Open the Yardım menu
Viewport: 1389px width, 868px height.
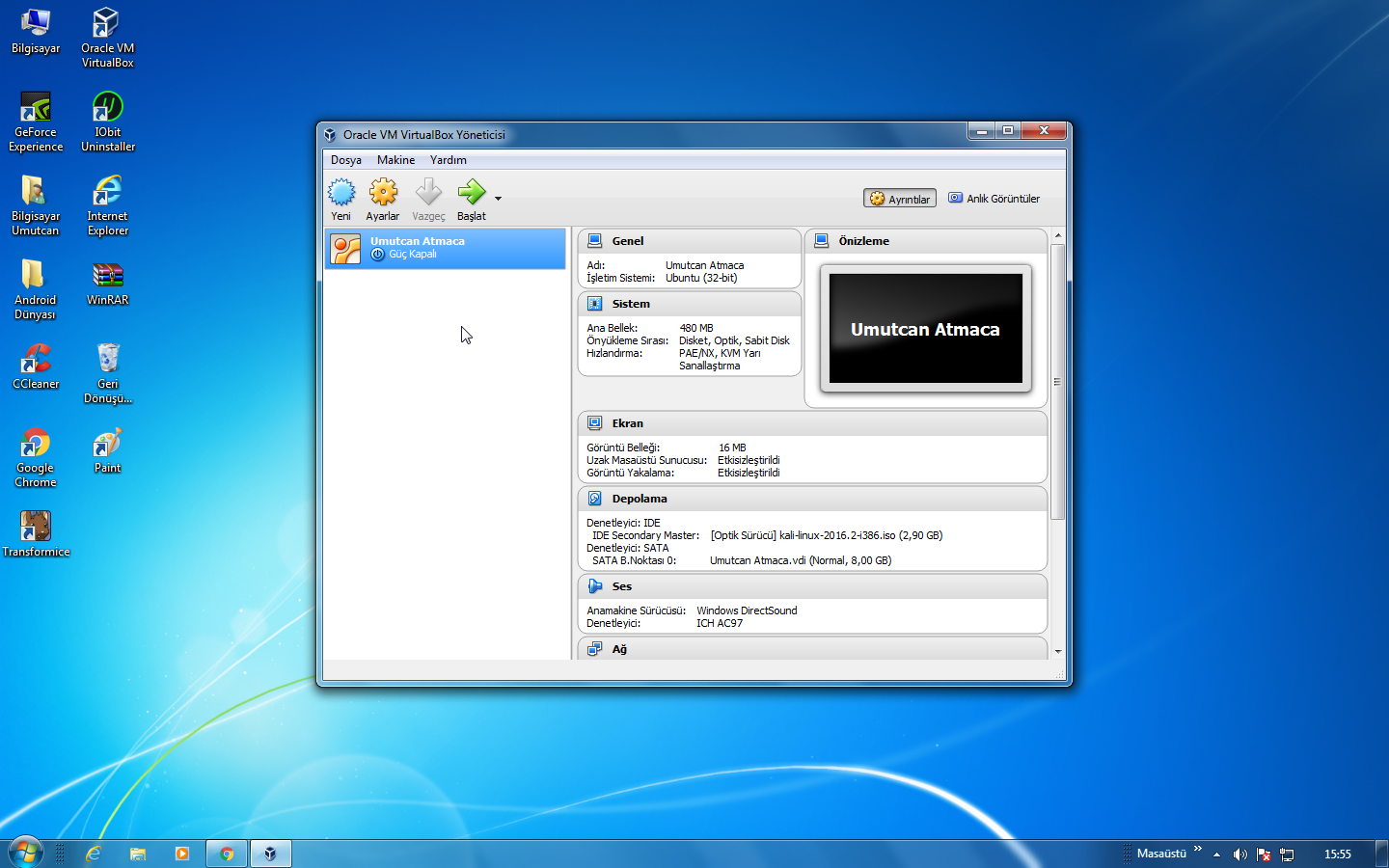click(x=449, y=160)
